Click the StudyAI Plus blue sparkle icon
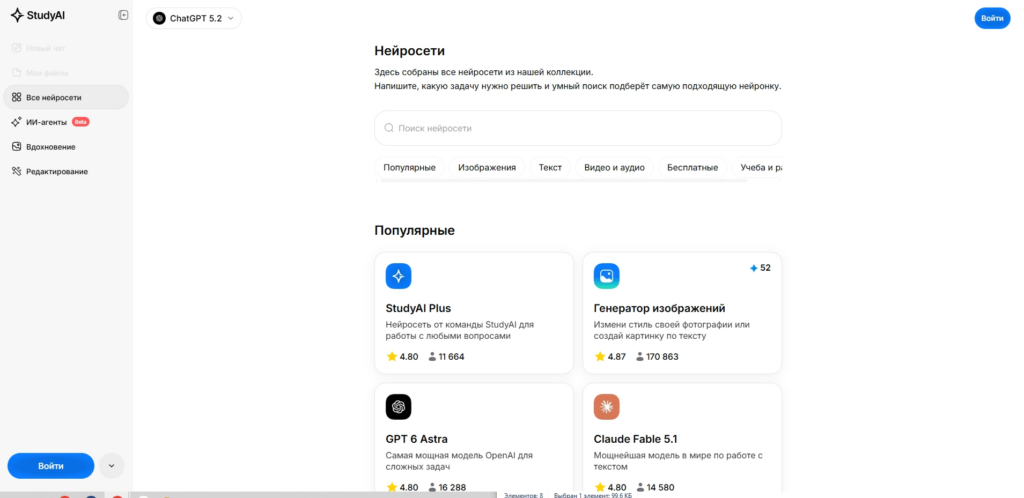 pos(398,276)
